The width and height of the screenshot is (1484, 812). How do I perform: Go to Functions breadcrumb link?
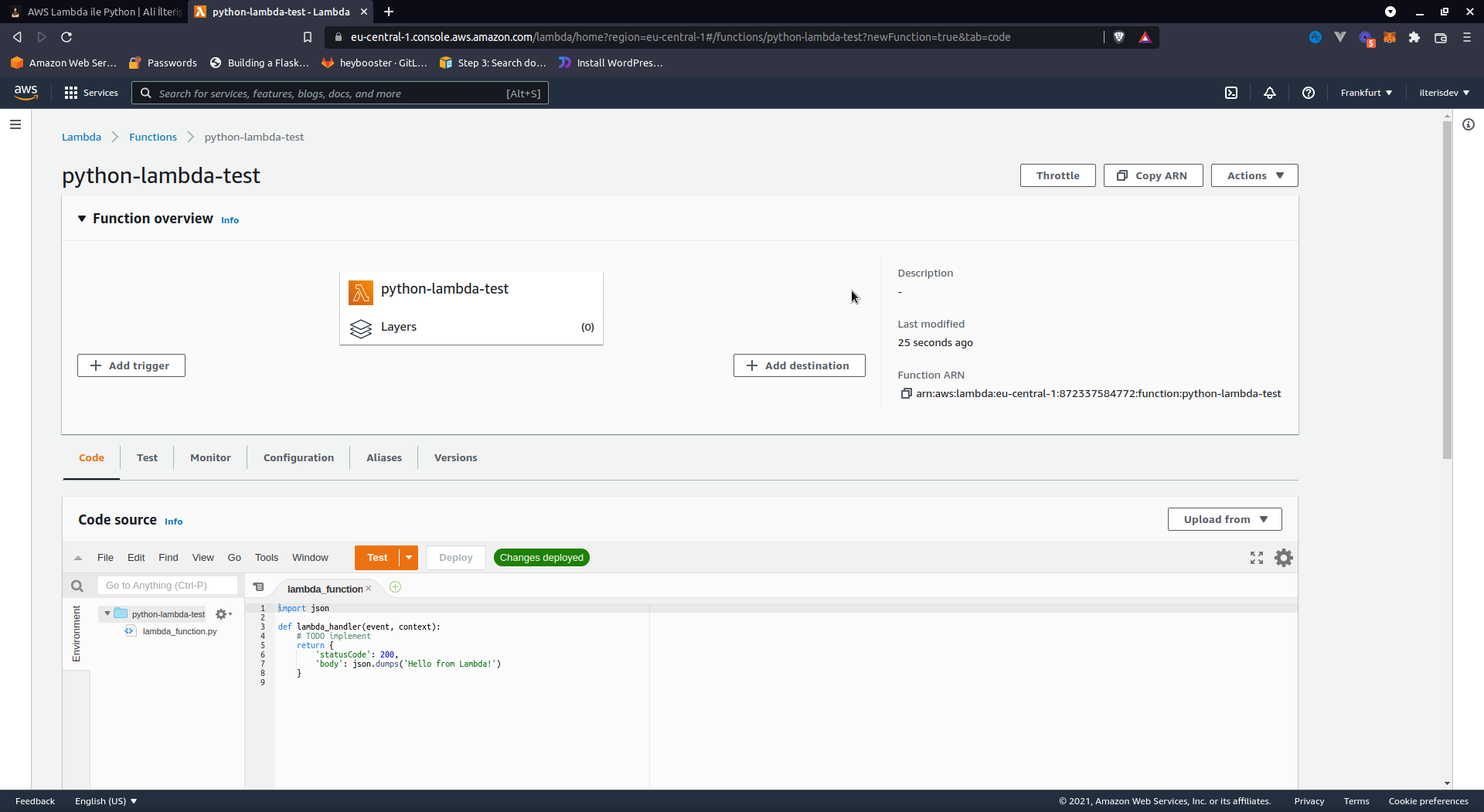coord(153,137)
